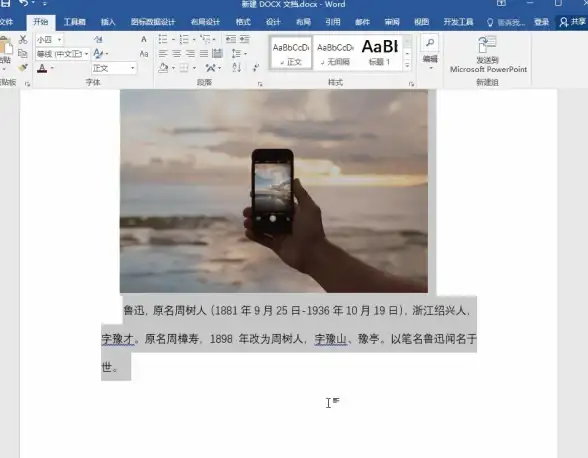Click the Save icon in title bar
The image size is (588, 458).
pyautogui.click(x=5, y=3)
